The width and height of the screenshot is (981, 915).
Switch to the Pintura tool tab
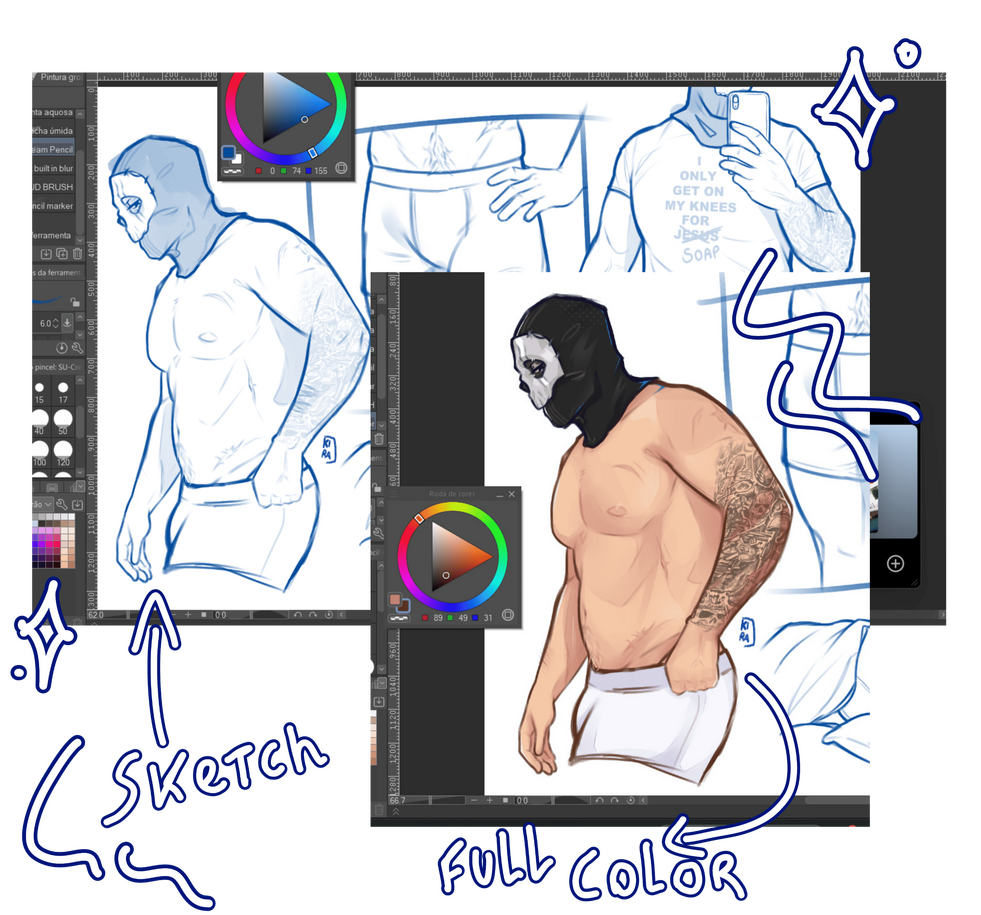(x=60, y=76)
